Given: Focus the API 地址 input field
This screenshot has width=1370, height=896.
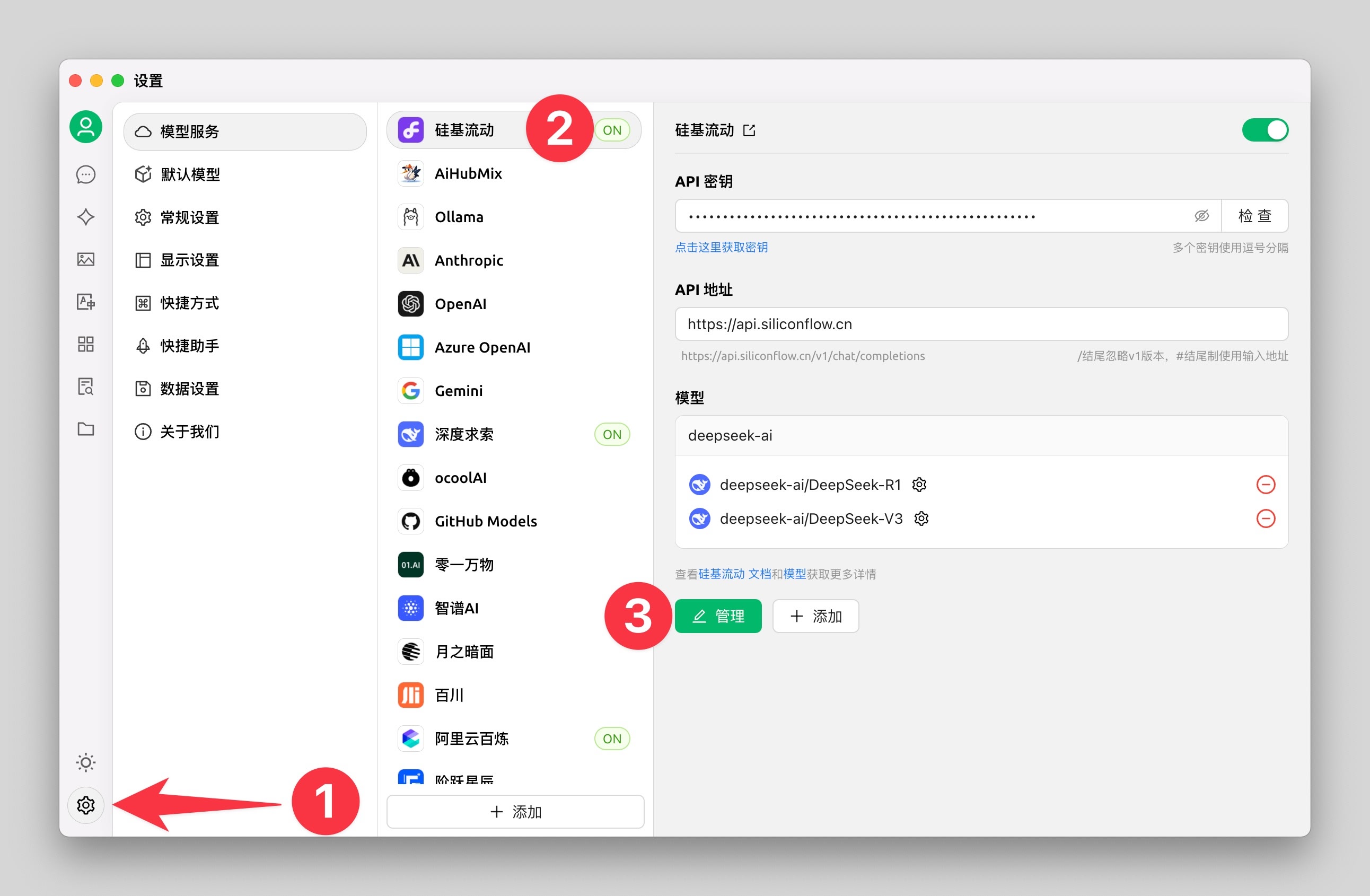Looking at the screenshot, I should point(981,324).
